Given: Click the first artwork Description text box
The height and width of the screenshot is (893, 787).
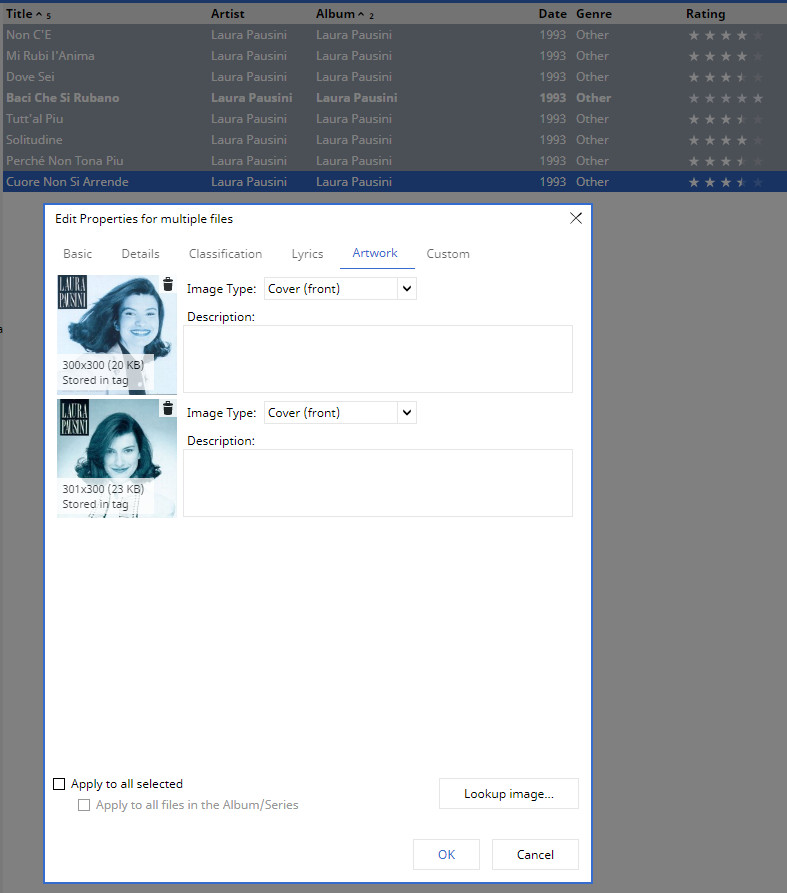Looking at the screenshot, I should coord(377,358).
